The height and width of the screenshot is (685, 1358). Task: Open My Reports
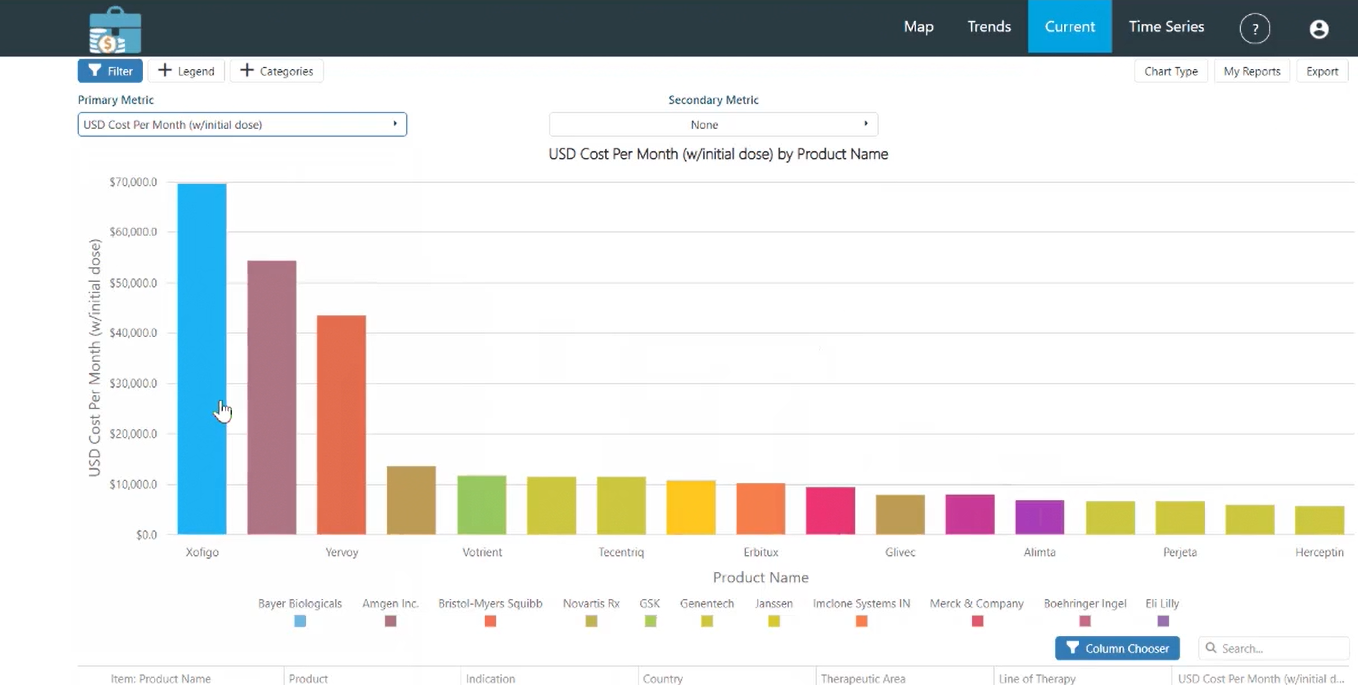coord(1252,71)
